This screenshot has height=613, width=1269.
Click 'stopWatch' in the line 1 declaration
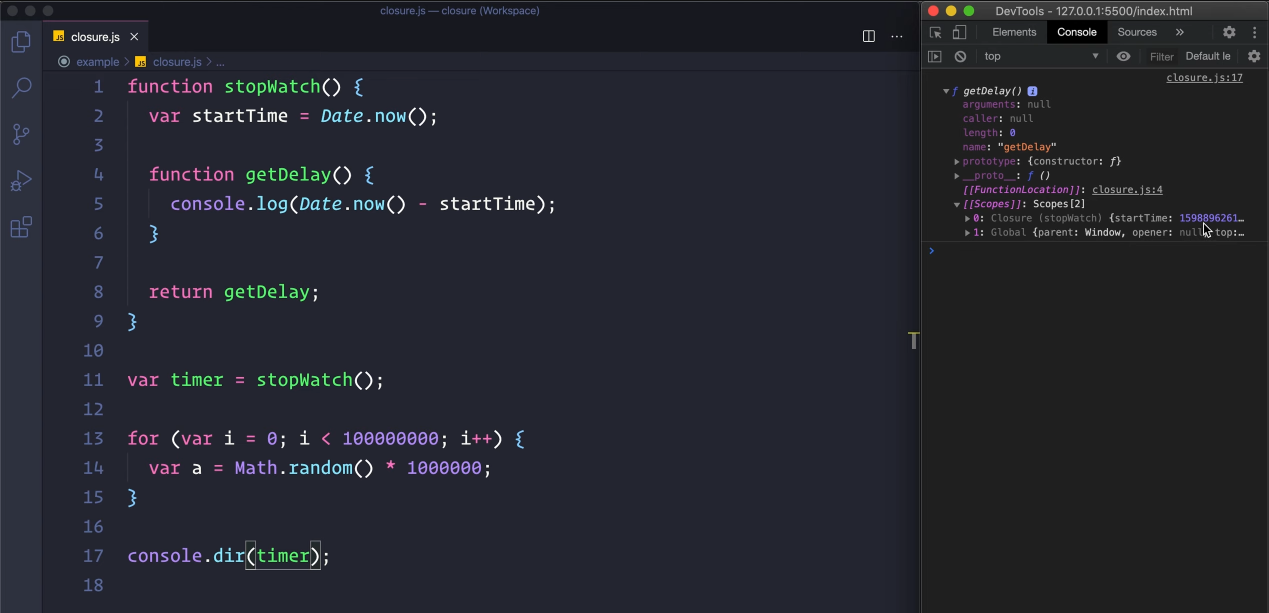(272, 87)
